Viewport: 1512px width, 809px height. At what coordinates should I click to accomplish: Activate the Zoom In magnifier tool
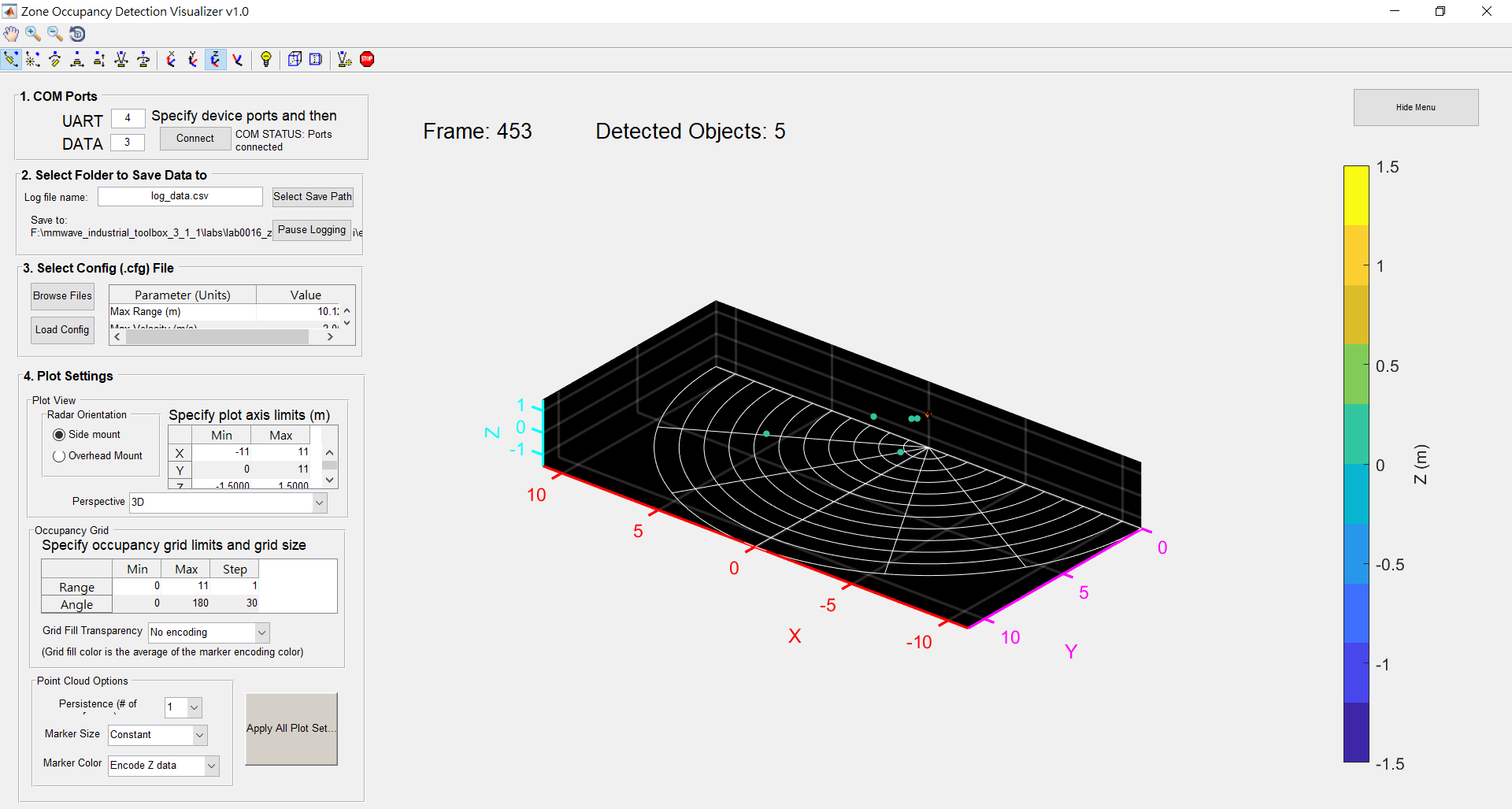tap(33, 33)
